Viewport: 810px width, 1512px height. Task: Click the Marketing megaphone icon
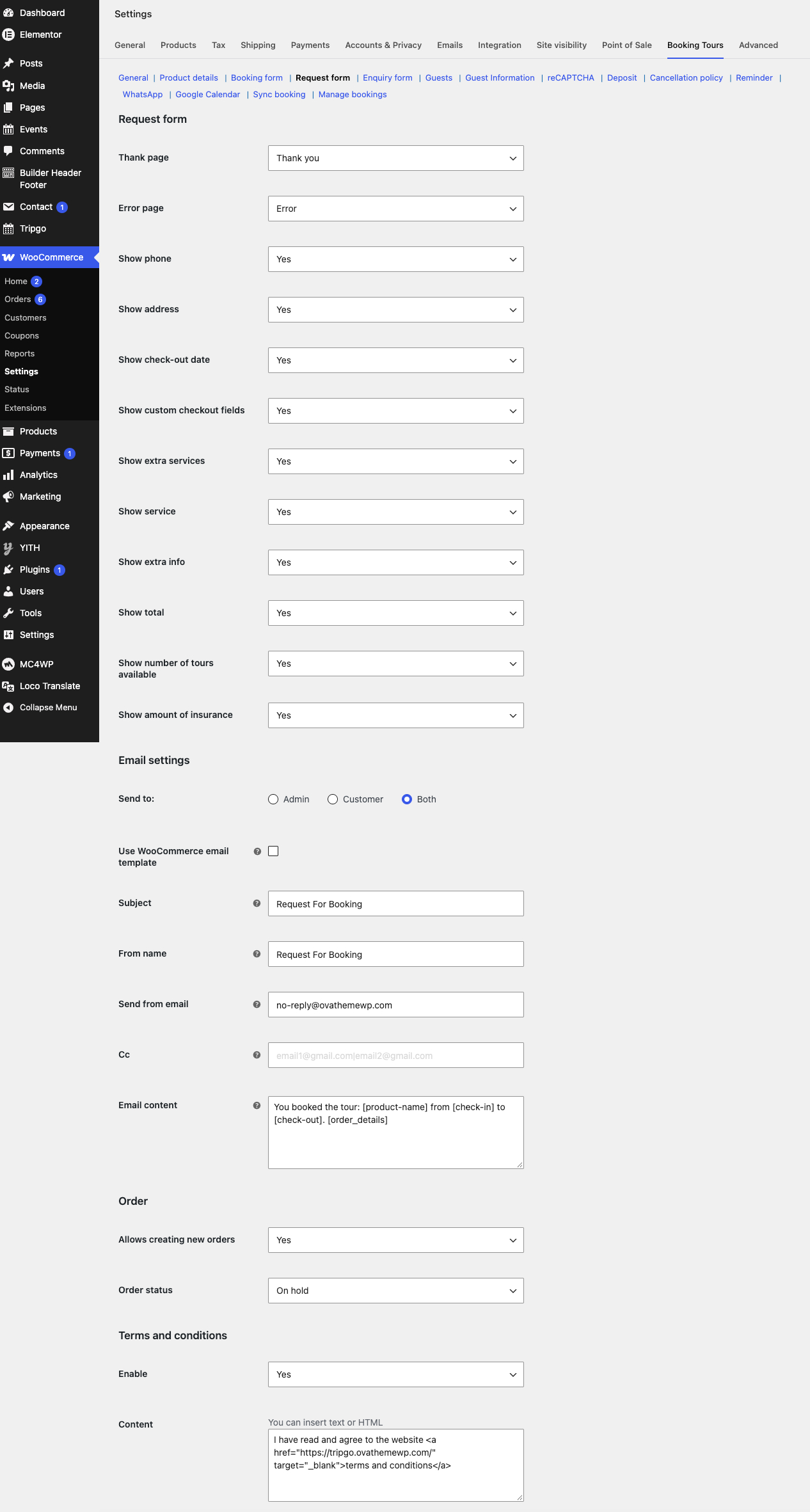8,497
